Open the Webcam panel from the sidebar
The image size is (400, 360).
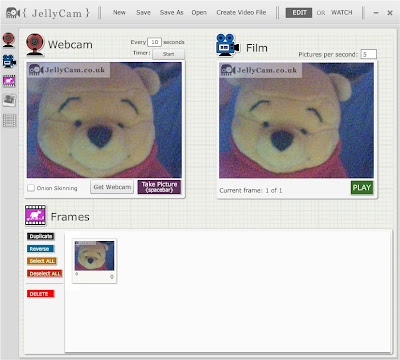tap(9, 40)
